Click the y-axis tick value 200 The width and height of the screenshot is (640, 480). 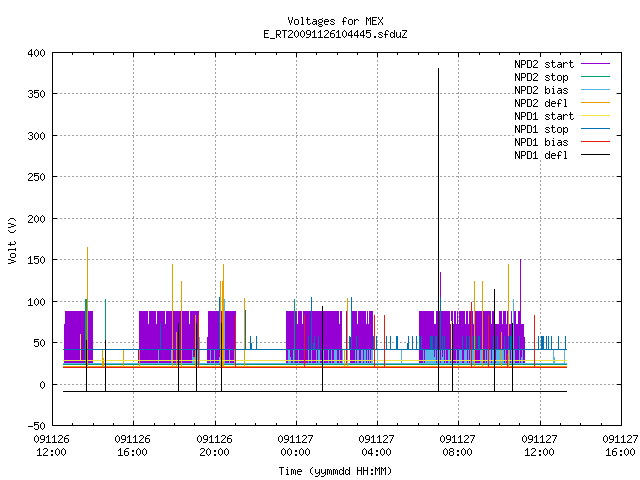36,219
